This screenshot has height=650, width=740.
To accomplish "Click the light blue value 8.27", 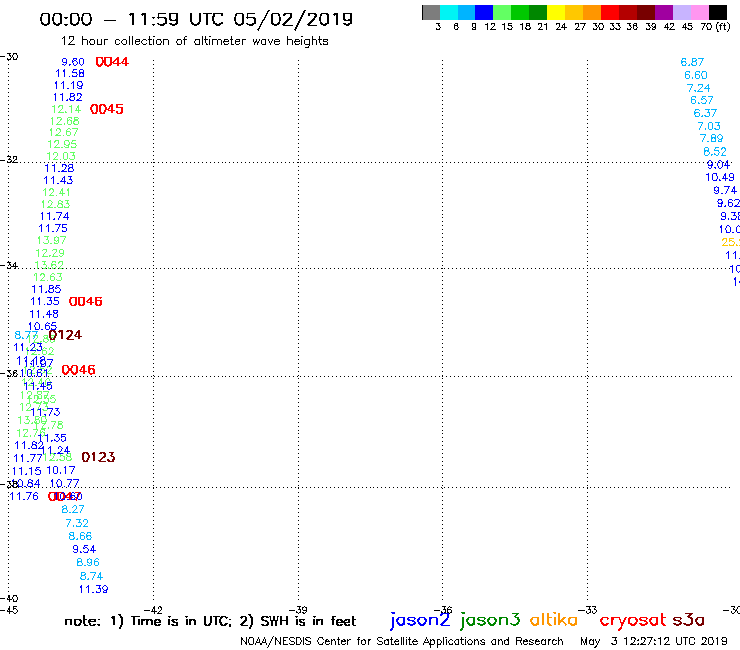I will point(73,509).
